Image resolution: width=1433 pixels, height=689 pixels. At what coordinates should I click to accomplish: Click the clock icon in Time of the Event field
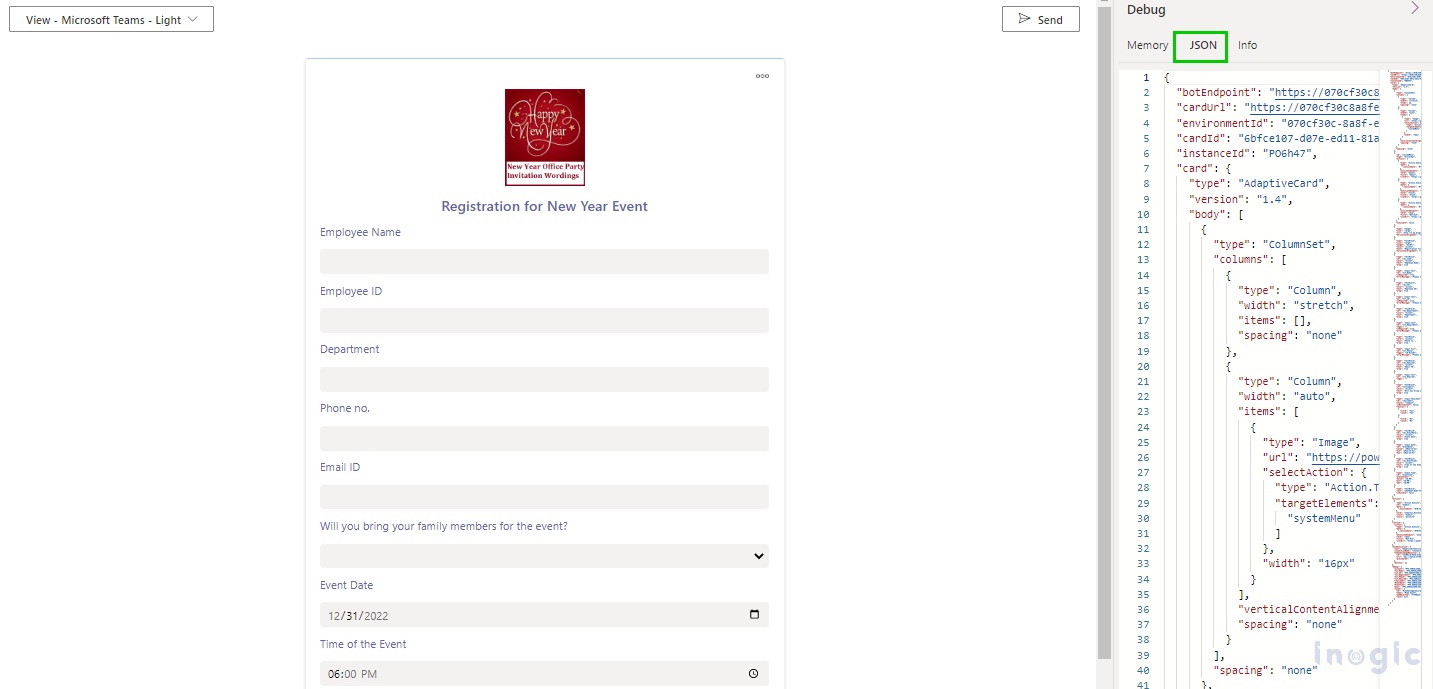point(754,674)
